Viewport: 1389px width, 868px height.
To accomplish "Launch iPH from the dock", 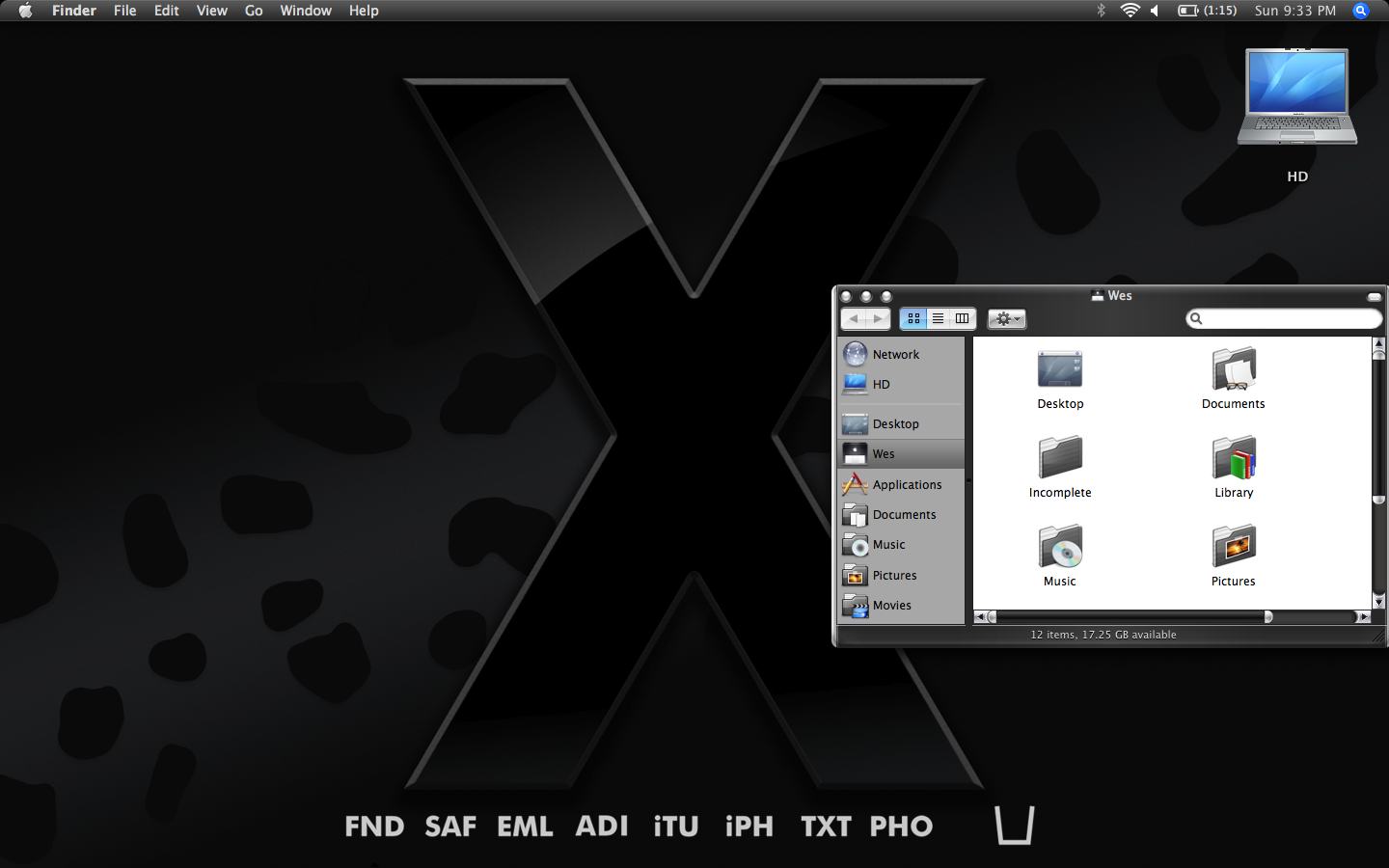I will point(749,827).
